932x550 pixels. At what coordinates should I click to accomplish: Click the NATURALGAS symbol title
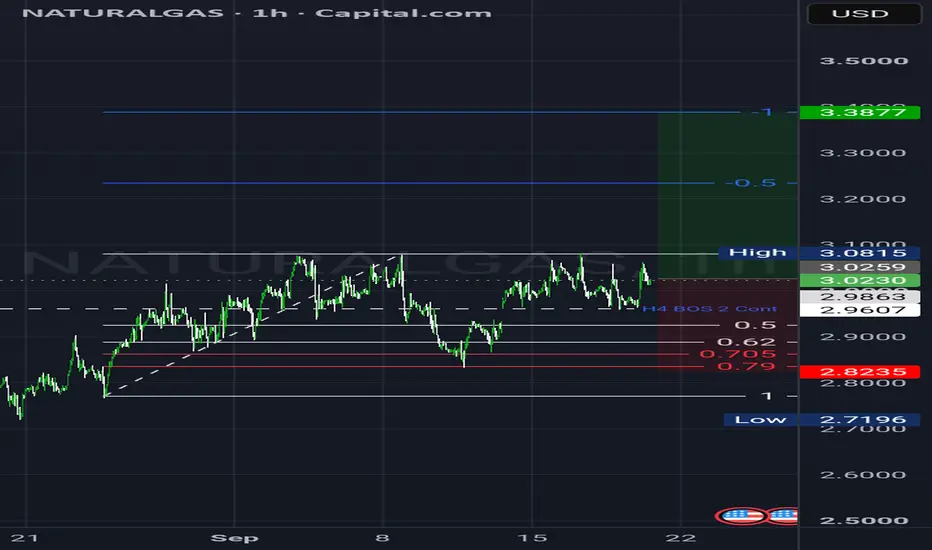click(x=122, y=13)
